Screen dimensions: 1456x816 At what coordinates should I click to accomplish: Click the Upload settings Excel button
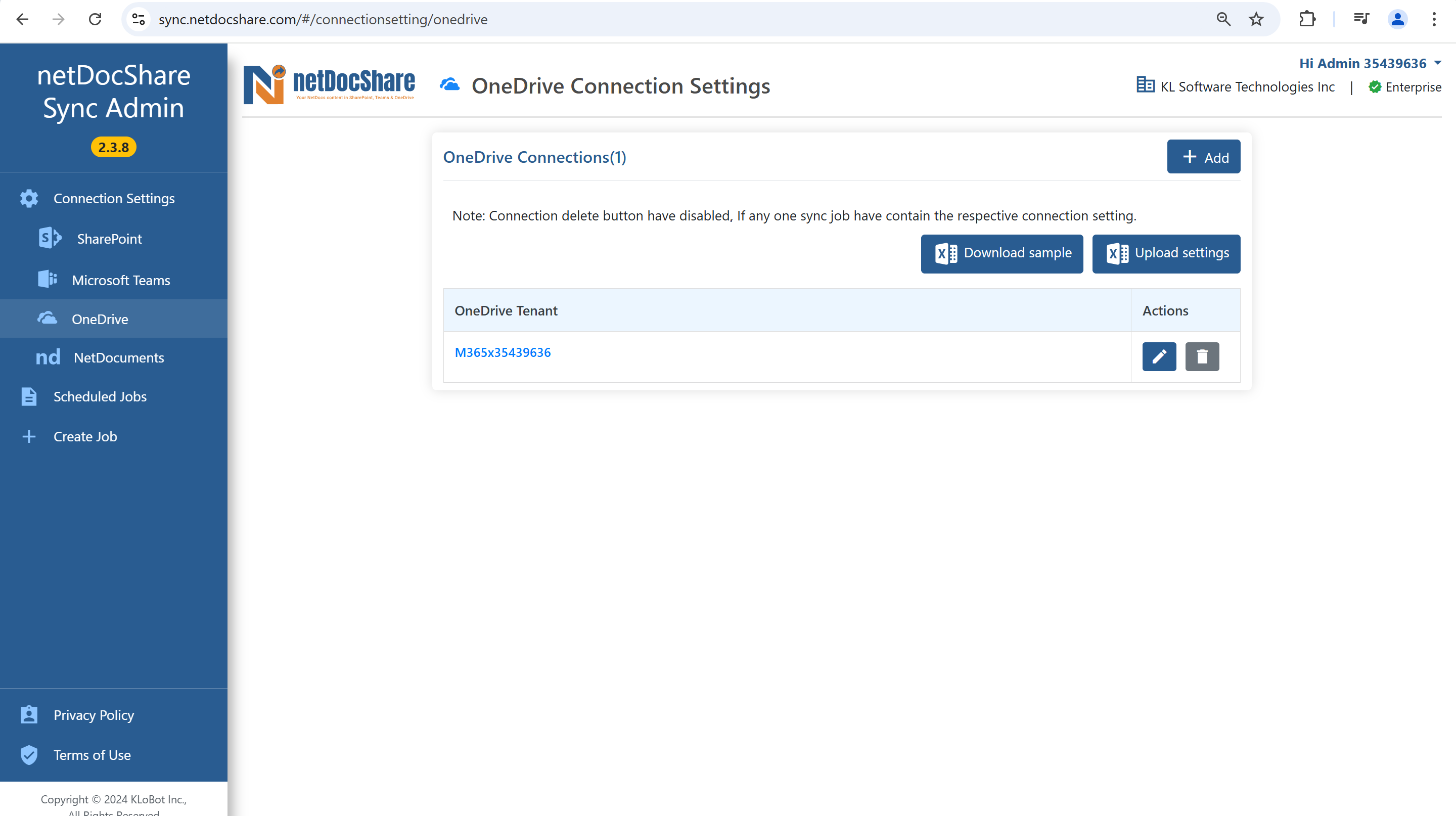point(1166,253)
